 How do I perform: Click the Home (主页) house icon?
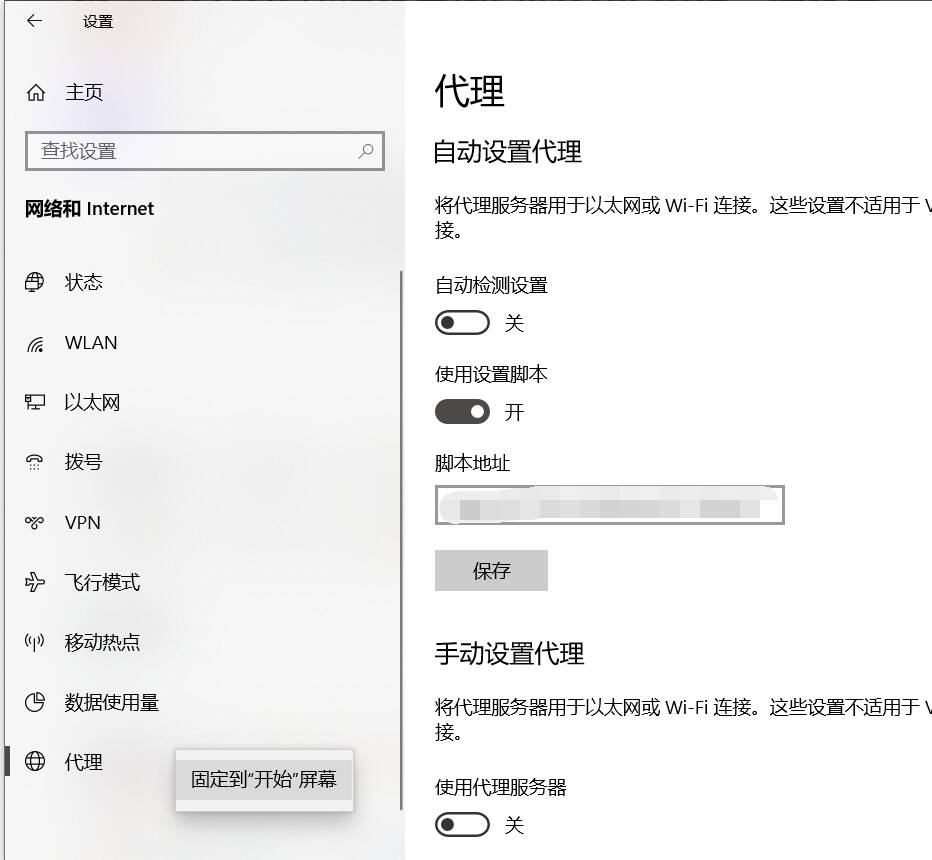point(36,93)
